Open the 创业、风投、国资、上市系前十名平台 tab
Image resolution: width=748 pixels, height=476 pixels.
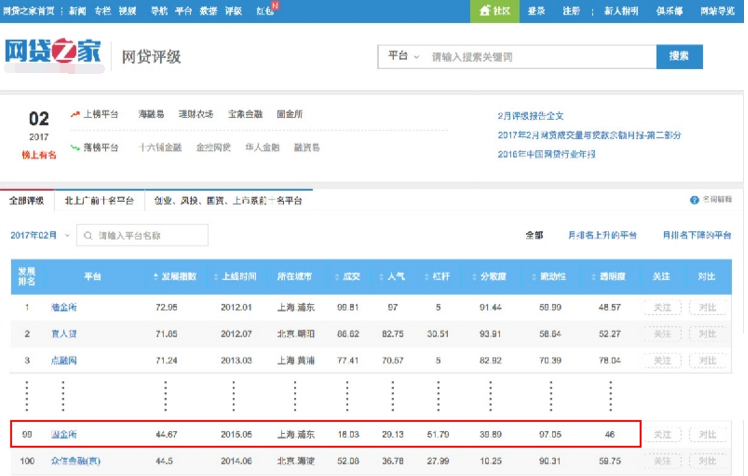click(229, 201)
